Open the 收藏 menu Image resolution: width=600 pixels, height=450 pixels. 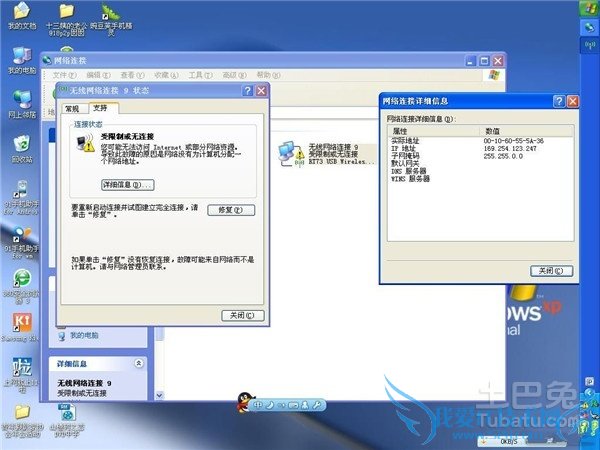pos(166,75)
